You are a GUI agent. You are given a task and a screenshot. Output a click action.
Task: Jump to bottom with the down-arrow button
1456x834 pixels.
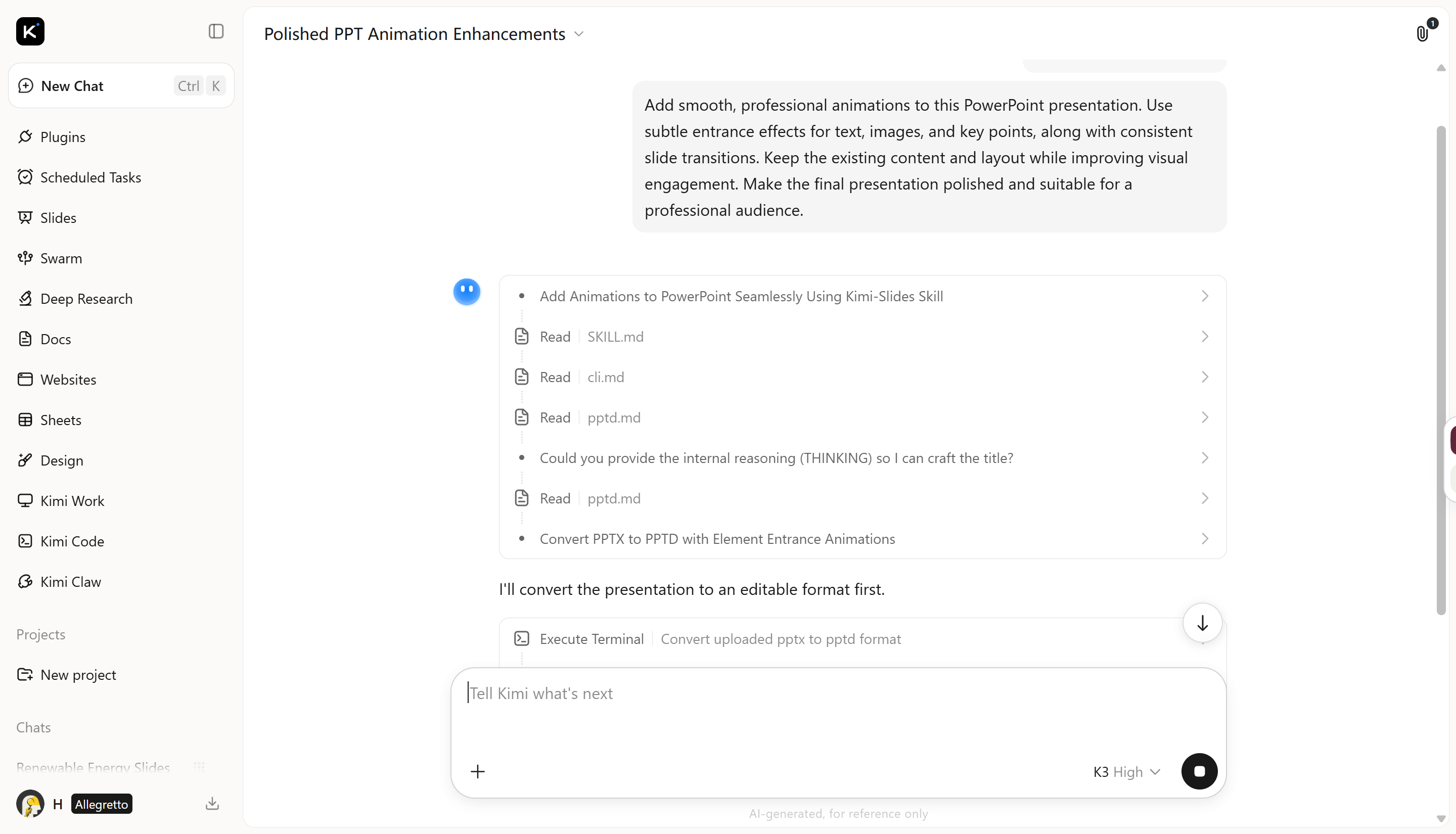click(1202, 623)
